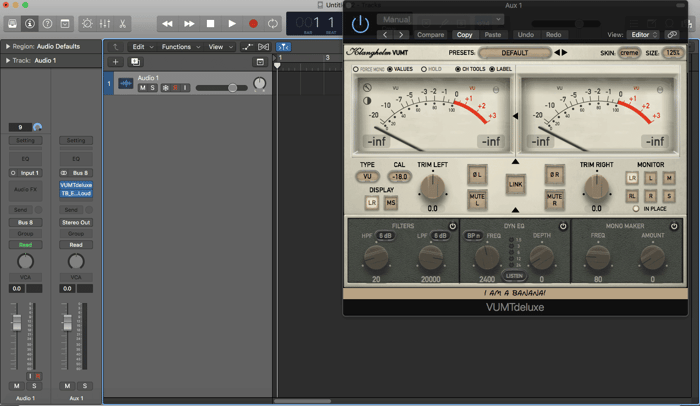Expand the Region Audio Defaults disclosure triangle
700x406 pixels.
point(8,46)
